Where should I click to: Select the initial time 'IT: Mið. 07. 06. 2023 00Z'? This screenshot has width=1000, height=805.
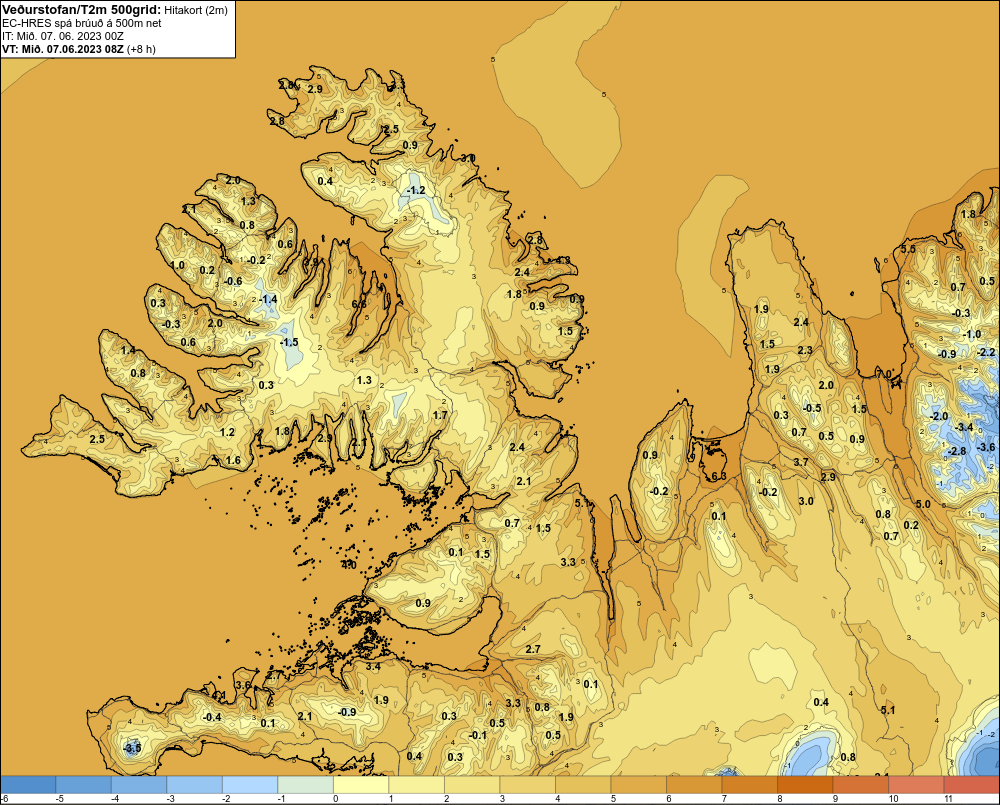(x=63, y=36)
